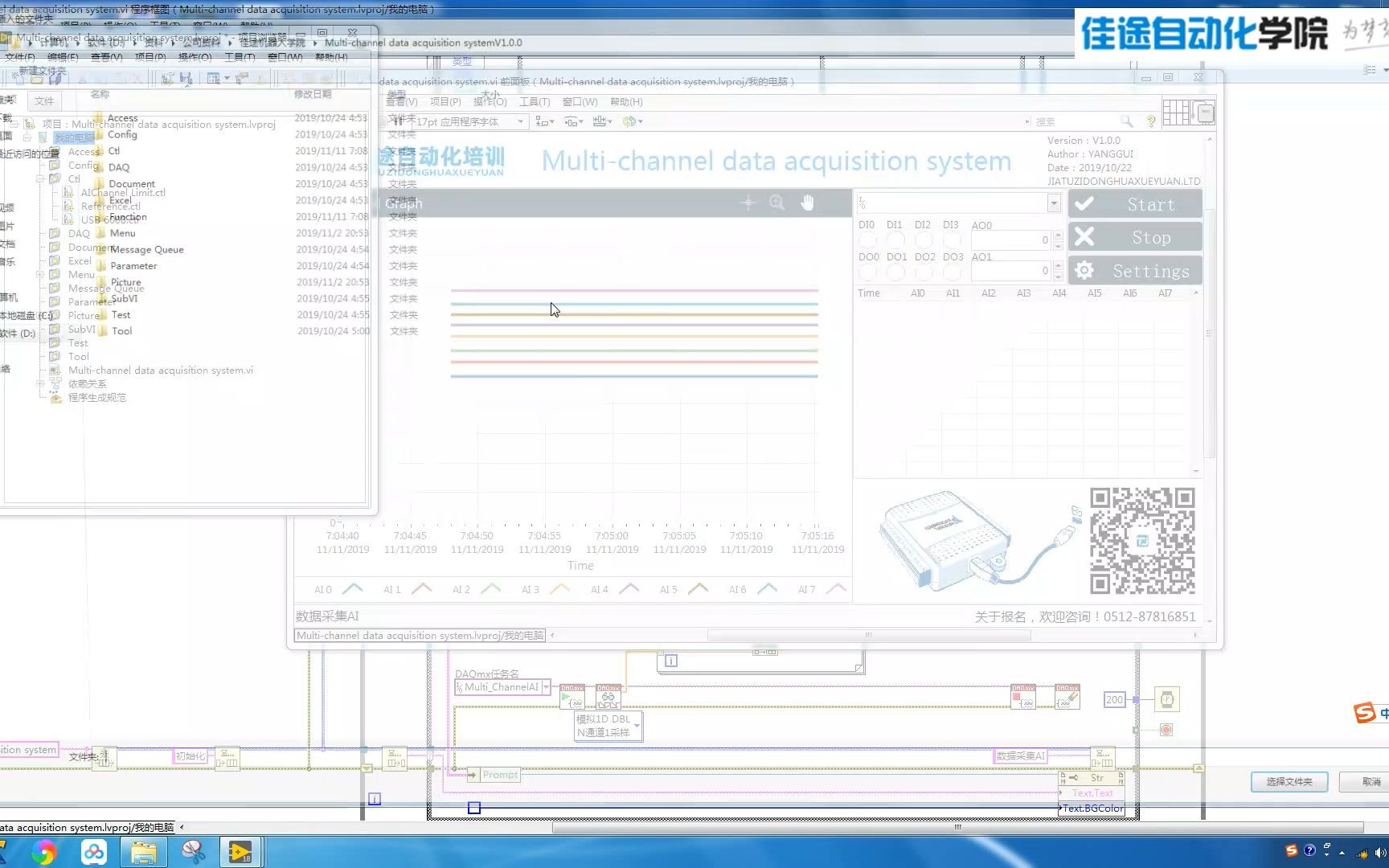Switch to the 文件 tab in project explorer

pos(44,100)
